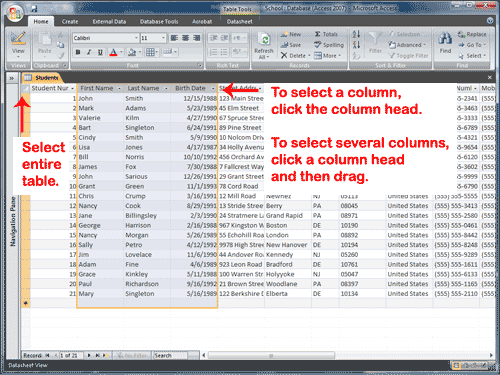Click the View design icon
This screenshot has width=500, height=375.
click(x=18, y=38)
